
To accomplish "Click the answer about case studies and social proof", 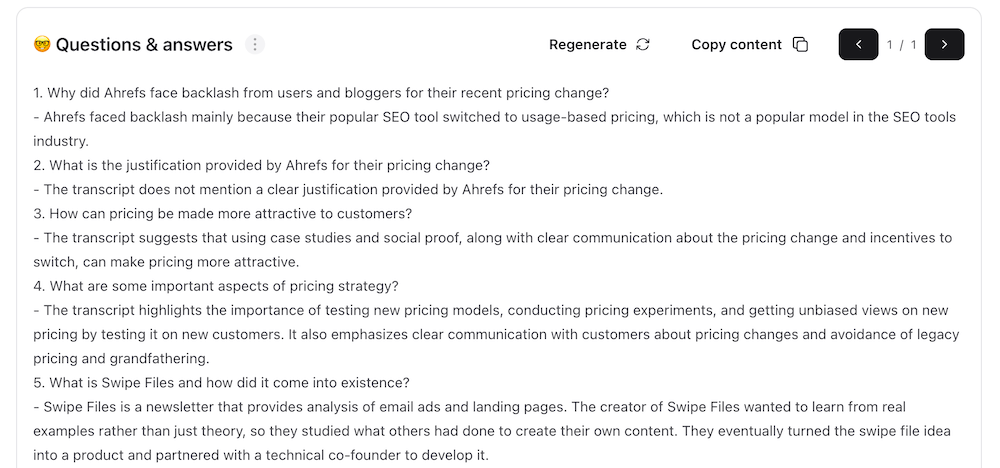I will 492,238.
